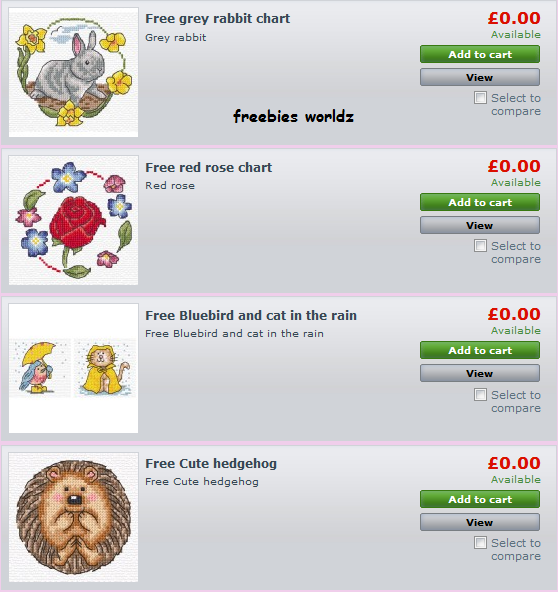This screenshot has height=592, width=558.
Task: View the red rose chart details
Action: tap(480, 225)
